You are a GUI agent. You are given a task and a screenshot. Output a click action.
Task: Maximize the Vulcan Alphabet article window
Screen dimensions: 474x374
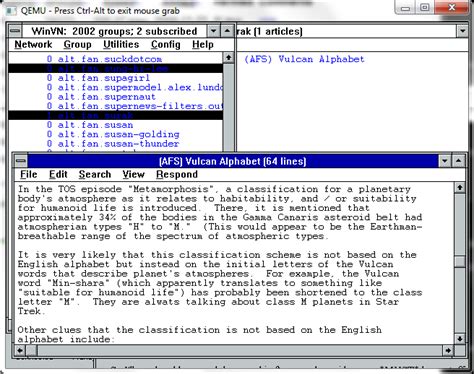pos(459,161)
